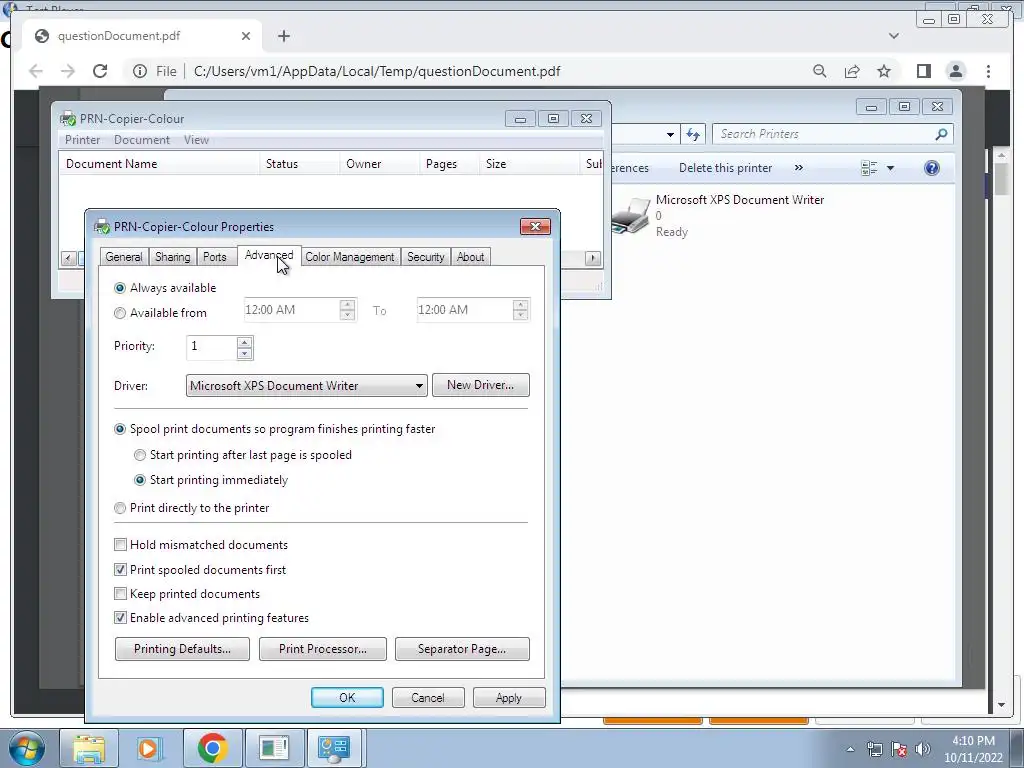Viewport: 1024px width, 768px height.
Task: Click the New Driver button
Action: pyautogui.click(x=480, y=385)
